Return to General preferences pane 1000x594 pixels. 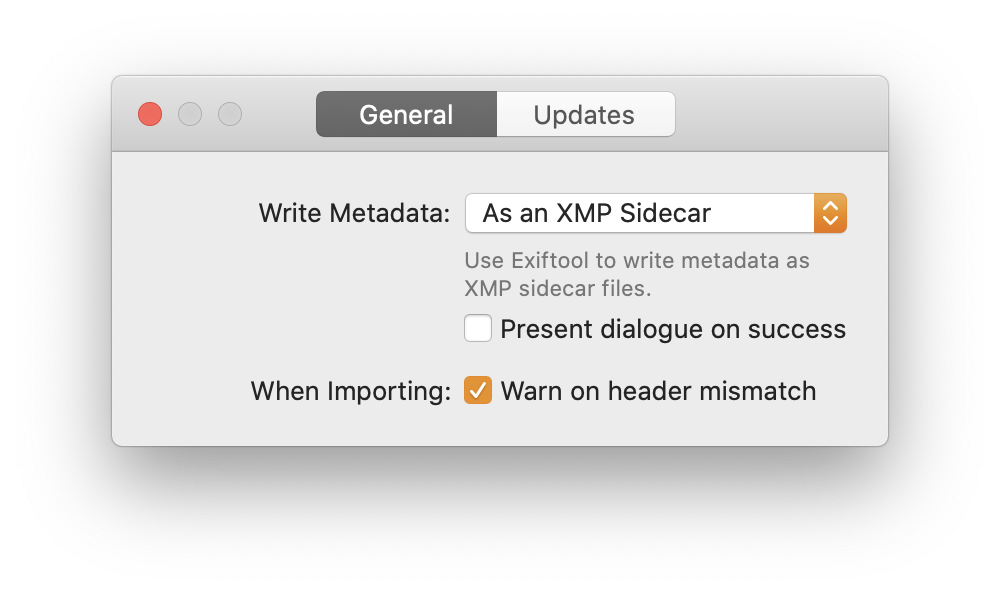coord(406,113)
